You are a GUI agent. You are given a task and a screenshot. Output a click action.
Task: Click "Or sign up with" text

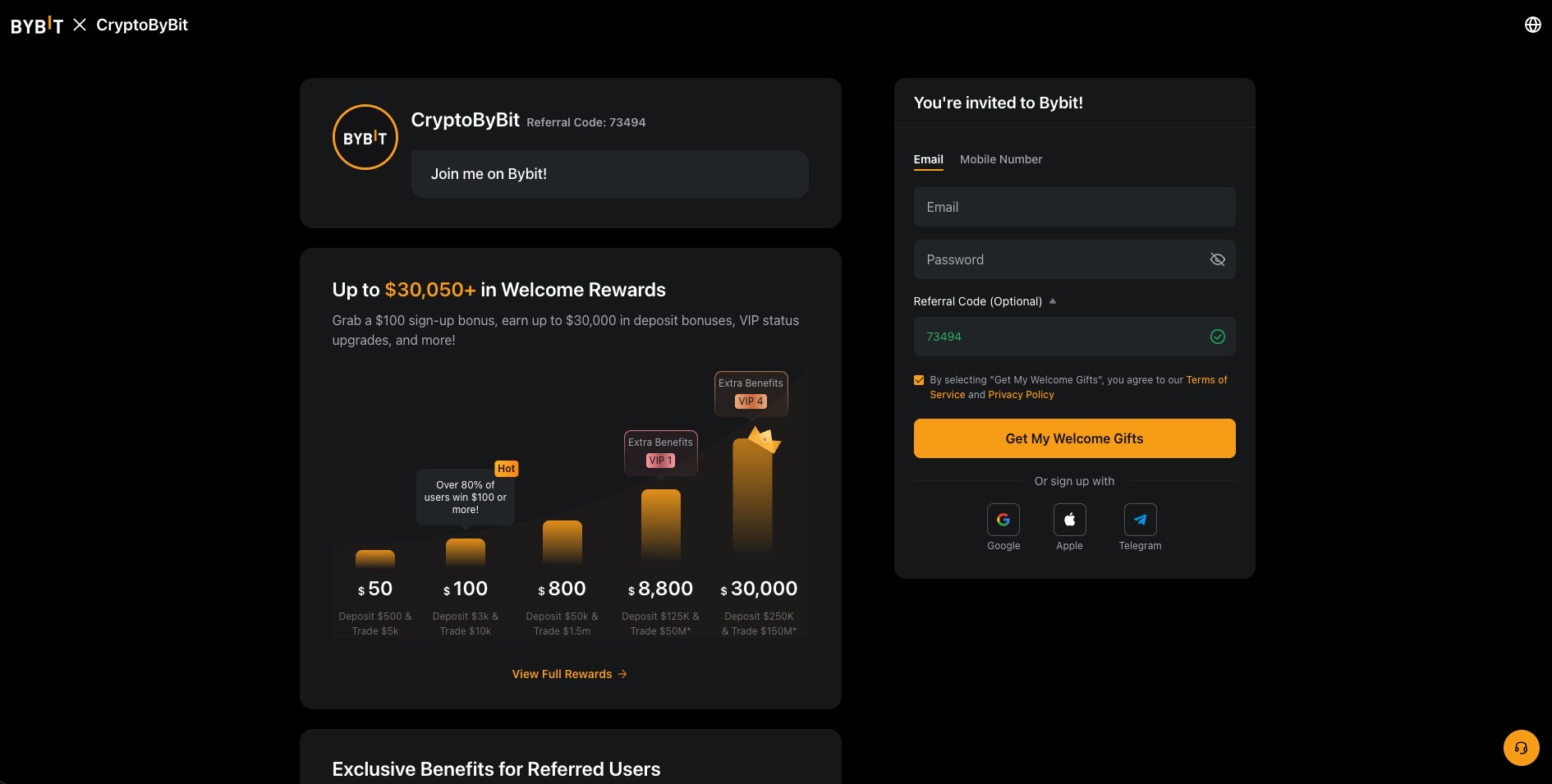[x=1074, y=481]
